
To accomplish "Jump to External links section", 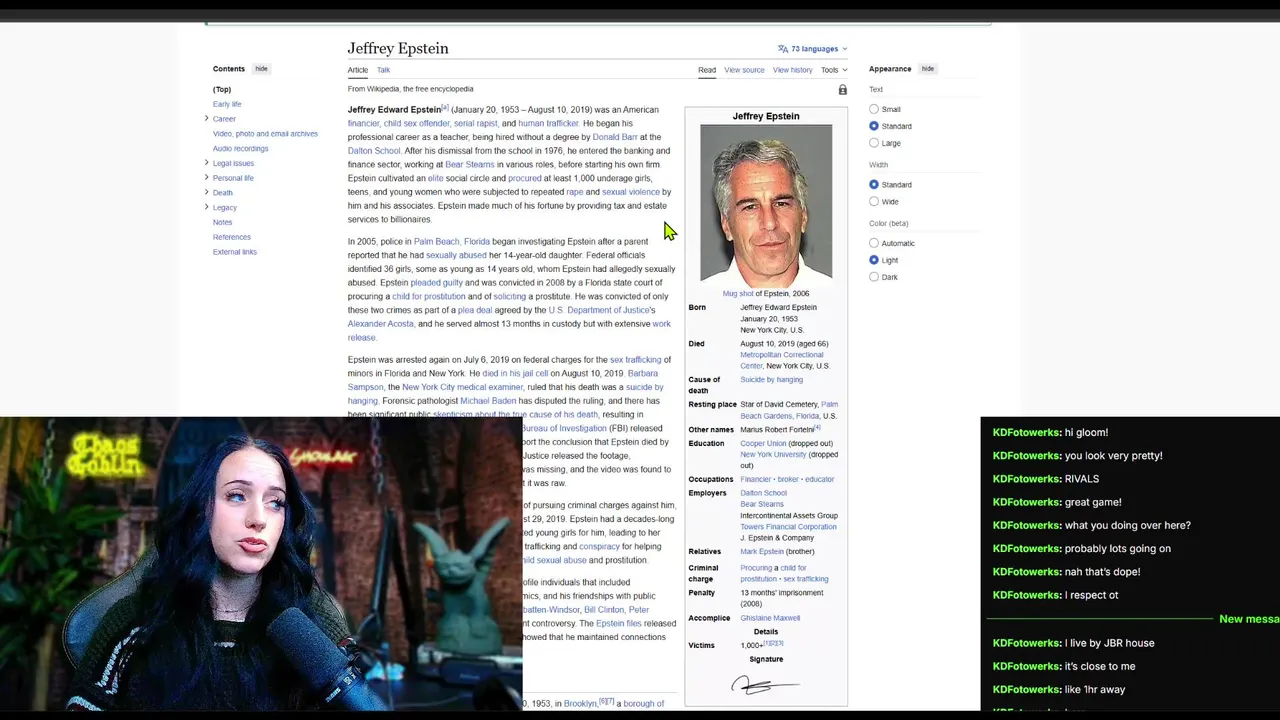I will 235,252.
